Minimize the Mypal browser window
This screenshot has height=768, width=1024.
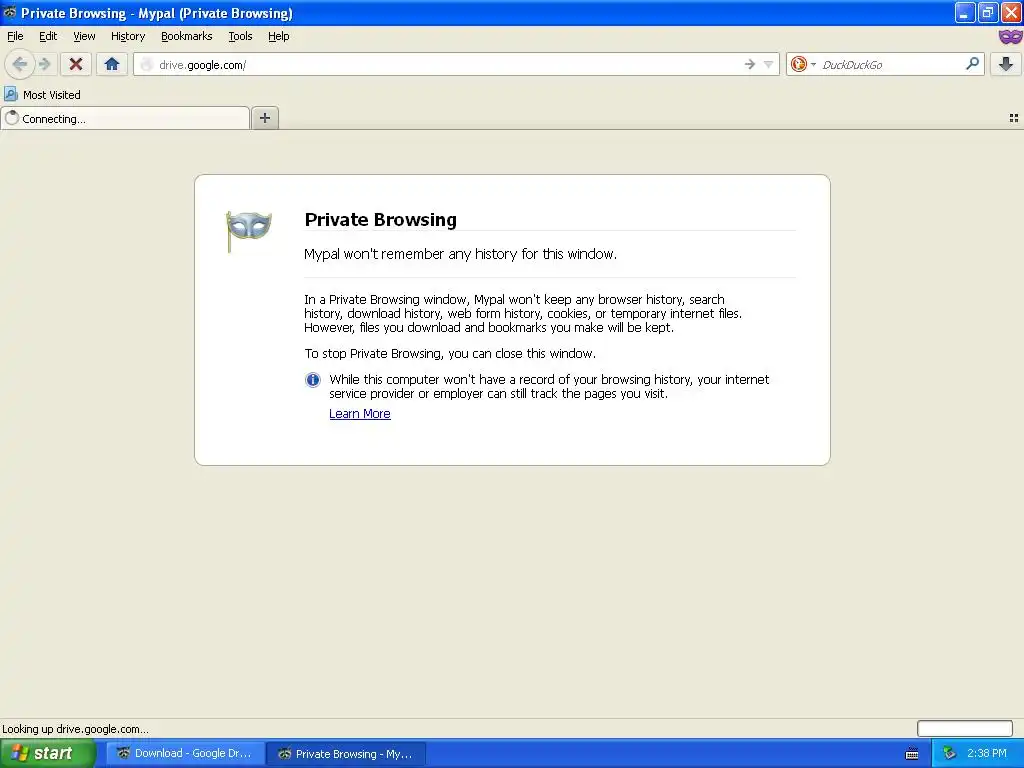(x=965, y=12)
